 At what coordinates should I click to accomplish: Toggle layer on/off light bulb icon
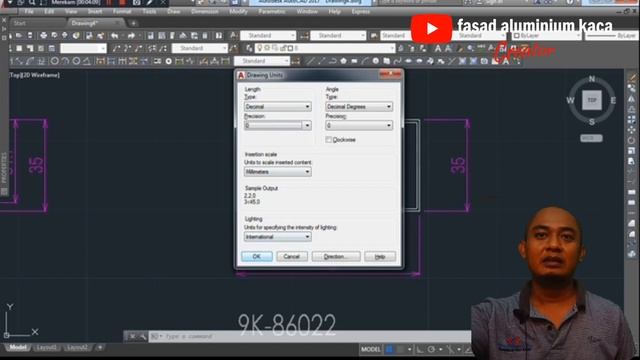click(260, 49)
